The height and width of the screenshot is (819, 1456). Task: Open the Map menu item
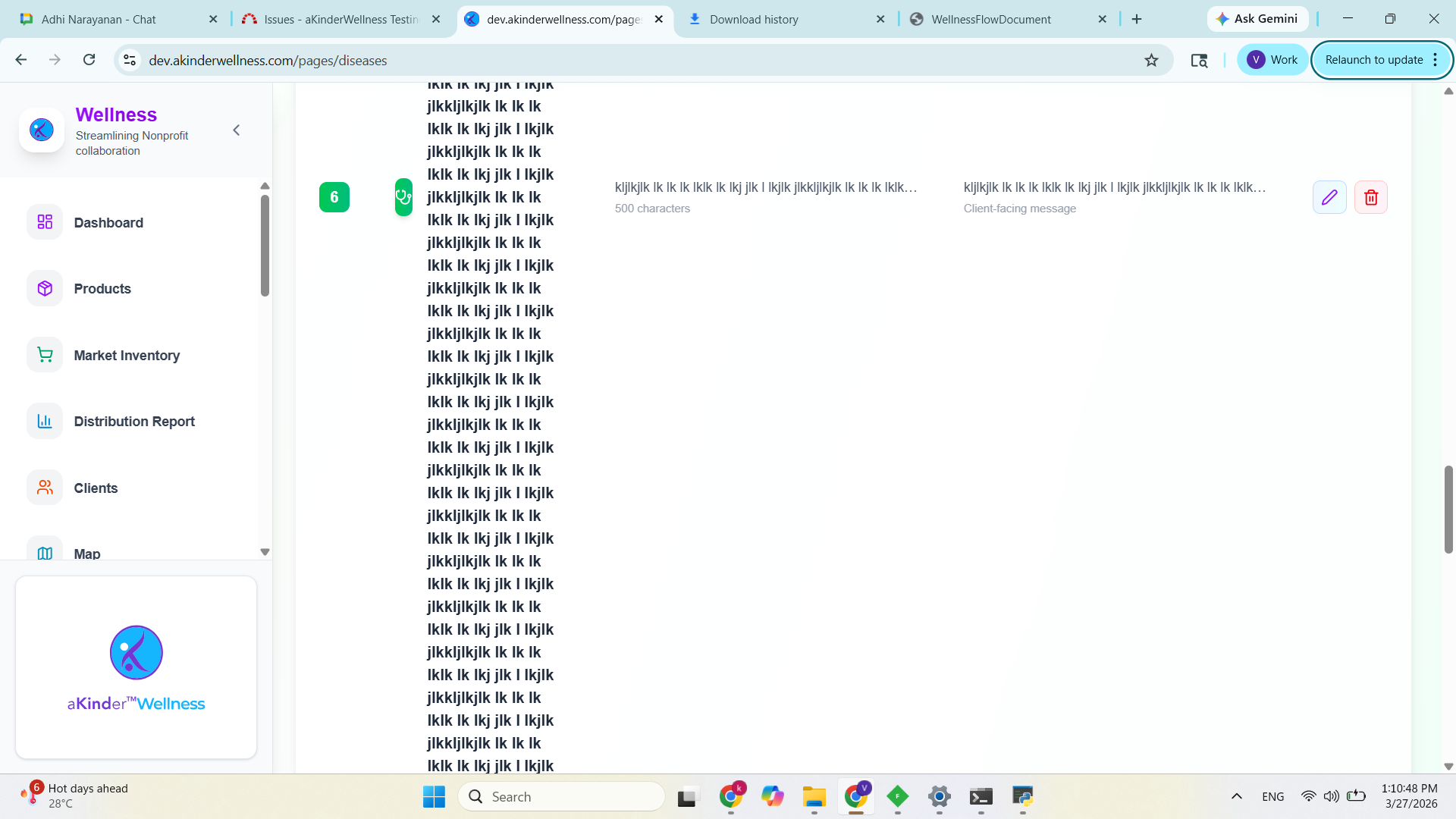(87, 554)
